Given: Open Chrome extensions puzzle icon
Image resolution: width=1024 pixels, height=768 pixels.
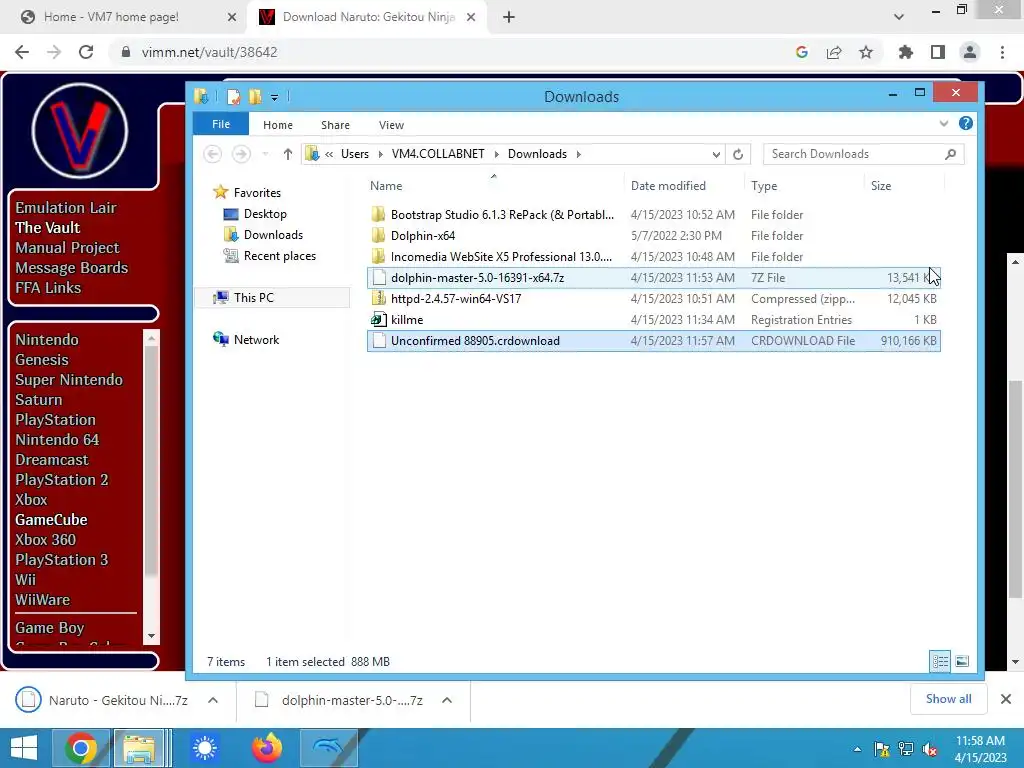Looking at the screenshot, I should coord(905,52).
